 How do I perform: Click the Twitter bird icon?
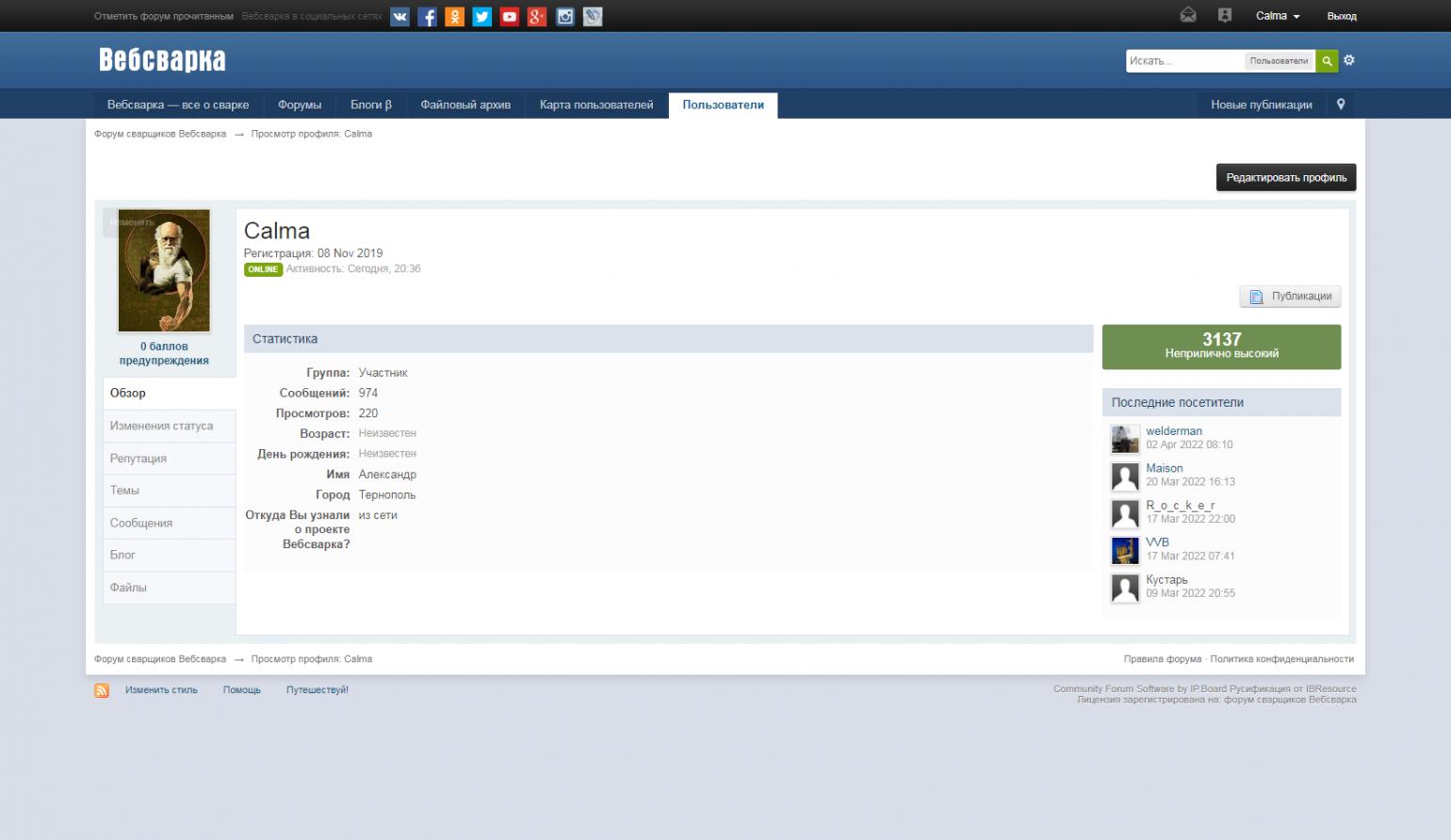(481, 16)
